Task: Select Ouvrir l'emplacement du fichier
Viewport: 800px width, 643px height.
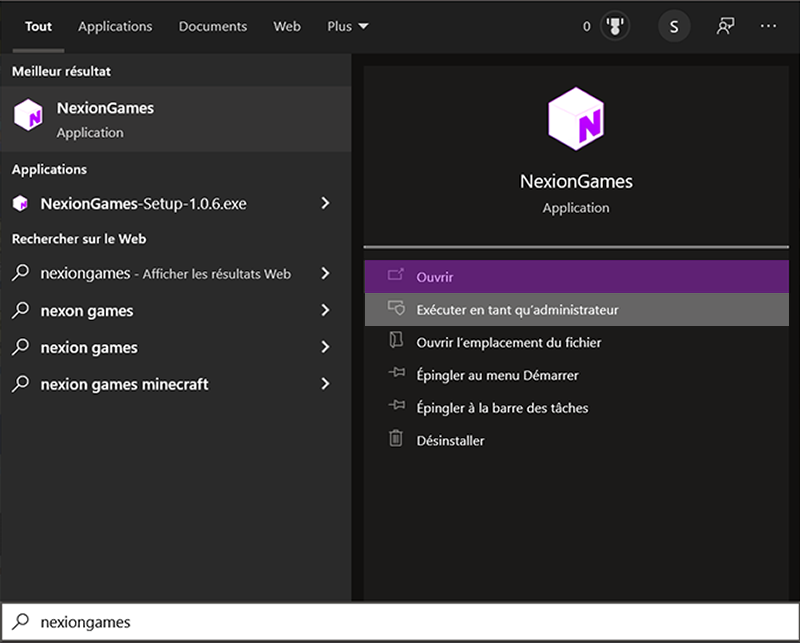Action: [x=576, y=342]
